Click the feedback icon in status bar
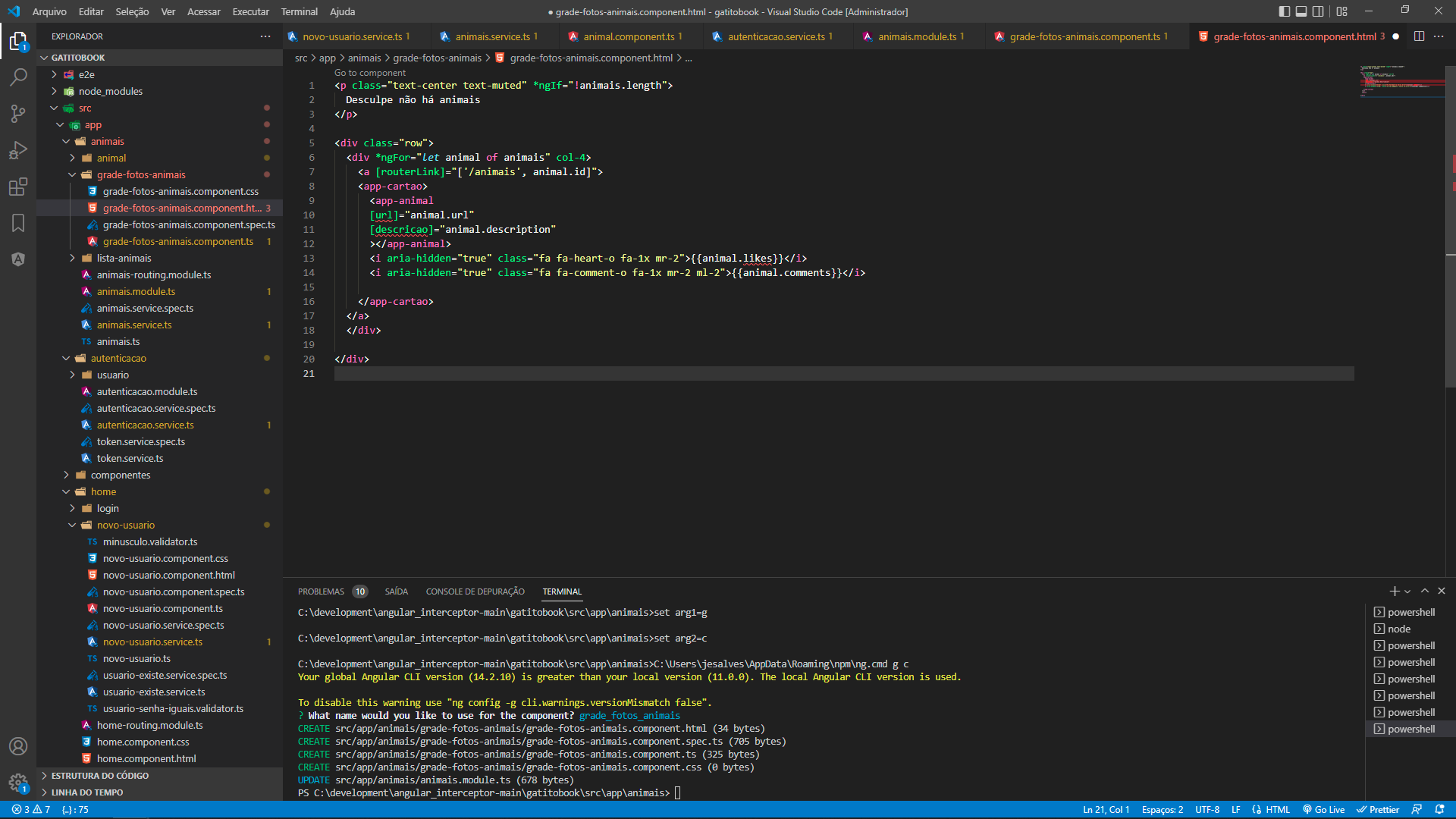Image resolution: width=1456 pixels, height=819 pixels. [1416, 810]
